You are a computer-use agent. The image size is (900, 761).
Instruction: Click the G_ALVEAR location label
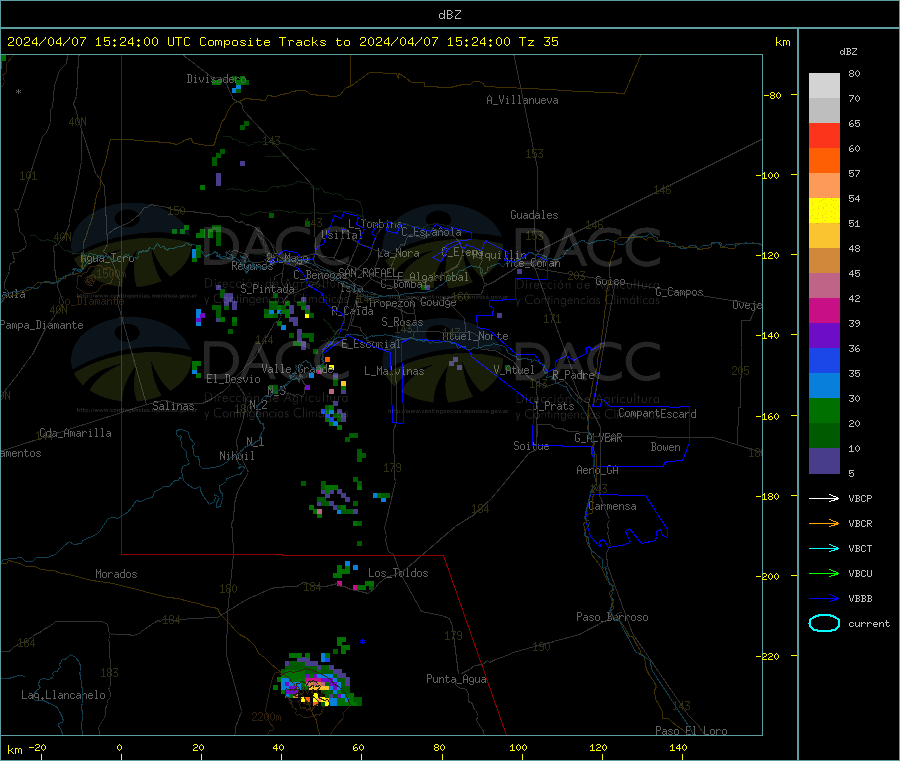click(x=598, y=438)
